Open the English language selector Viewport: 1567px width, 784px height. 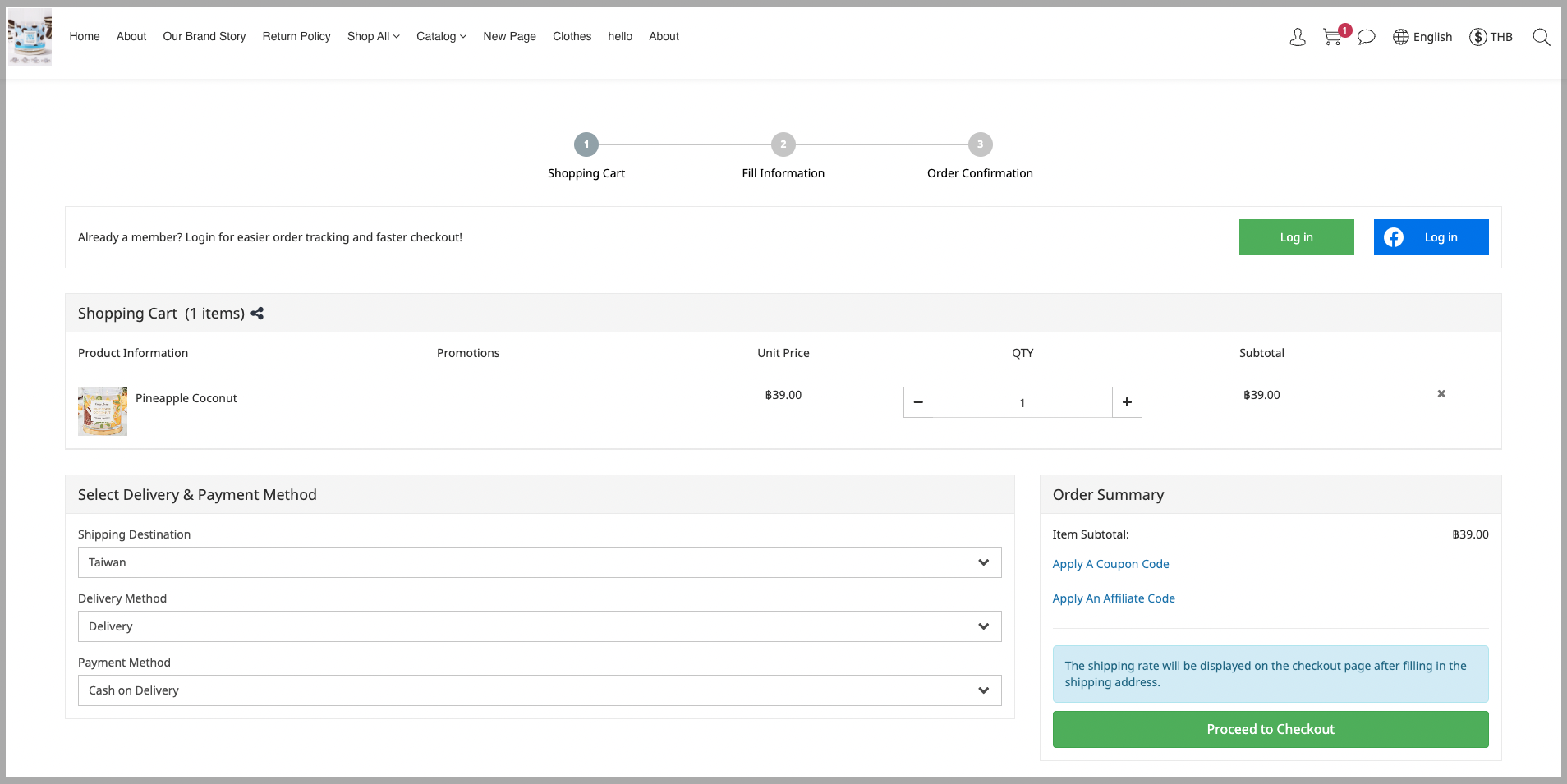tap(1422, 37)
